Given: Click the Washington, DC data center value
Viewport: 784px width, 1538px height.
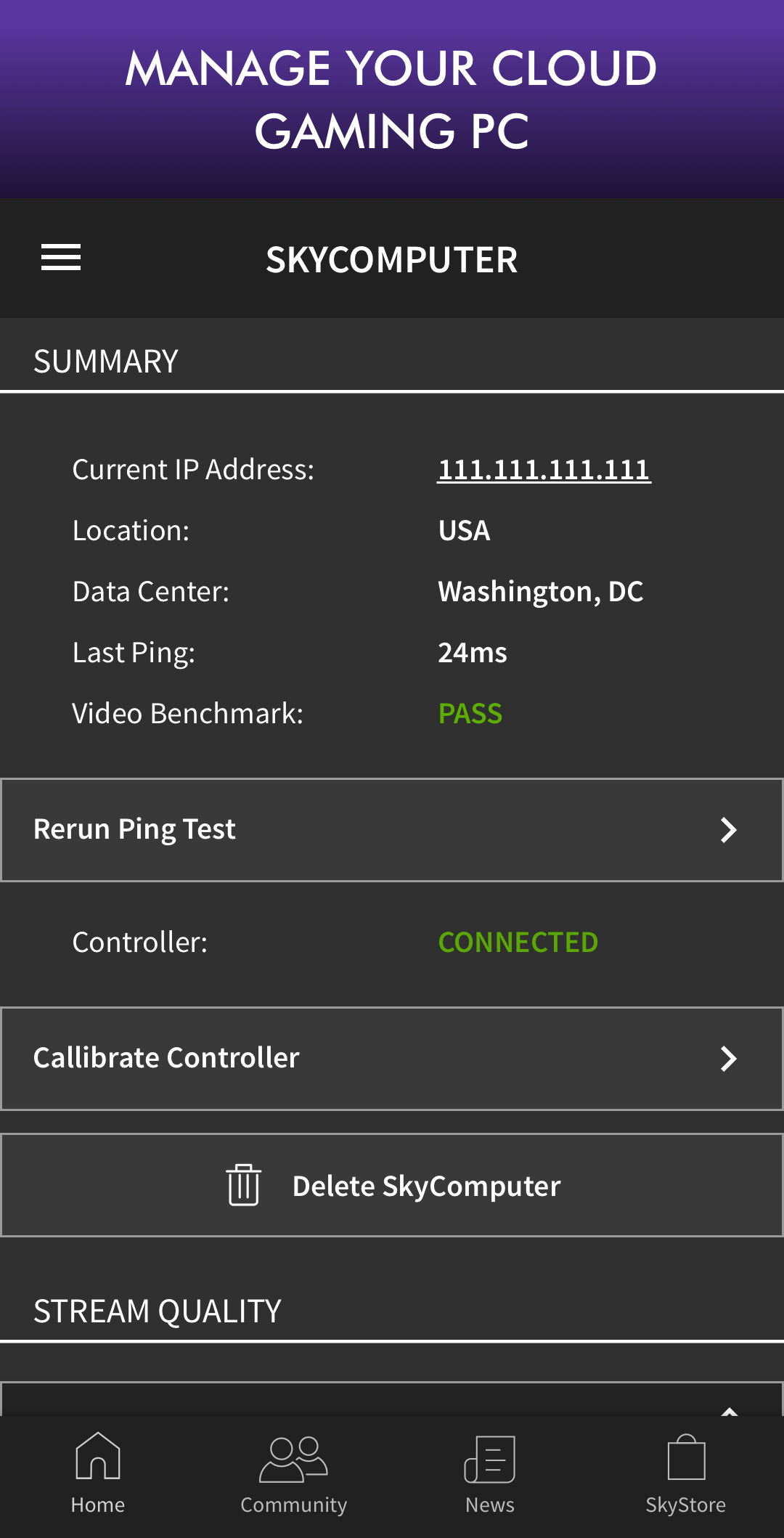Looking at the screenshot, I should coord(541,592).
